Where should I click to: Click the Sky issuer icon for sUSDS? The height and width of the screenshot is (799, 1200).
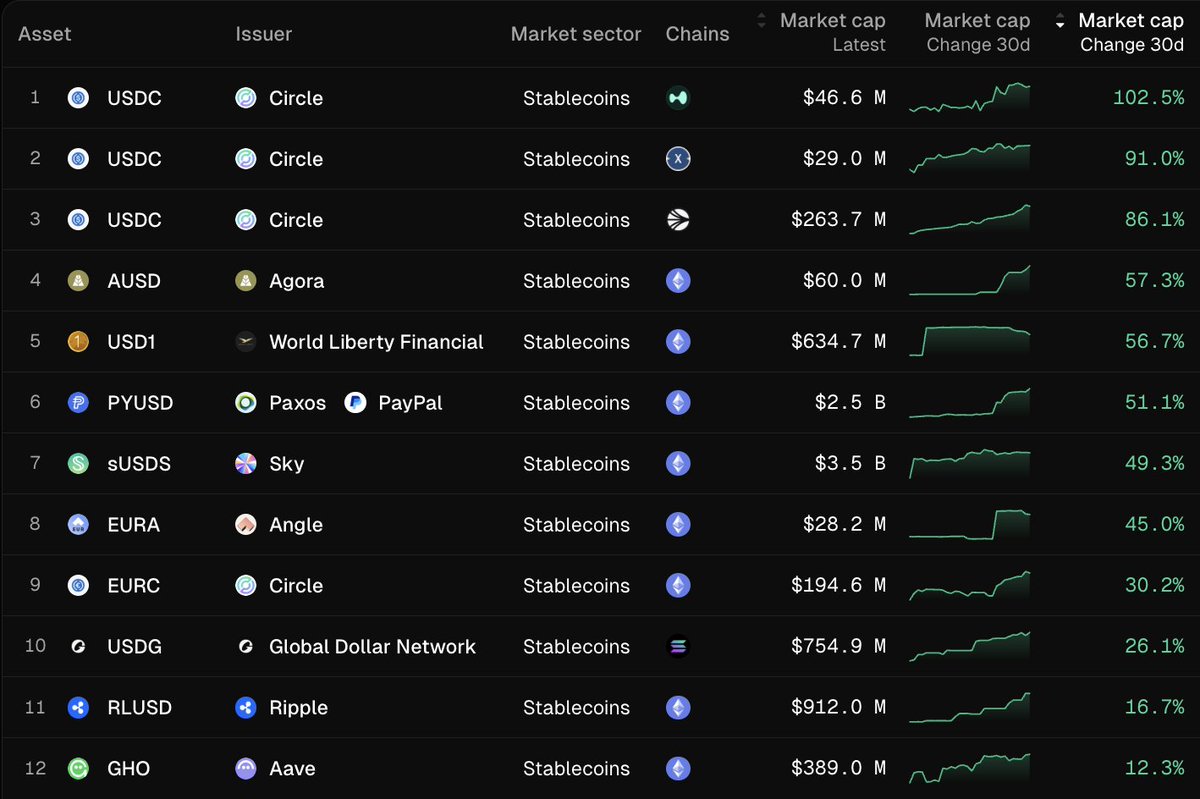(x=246, y=463)
